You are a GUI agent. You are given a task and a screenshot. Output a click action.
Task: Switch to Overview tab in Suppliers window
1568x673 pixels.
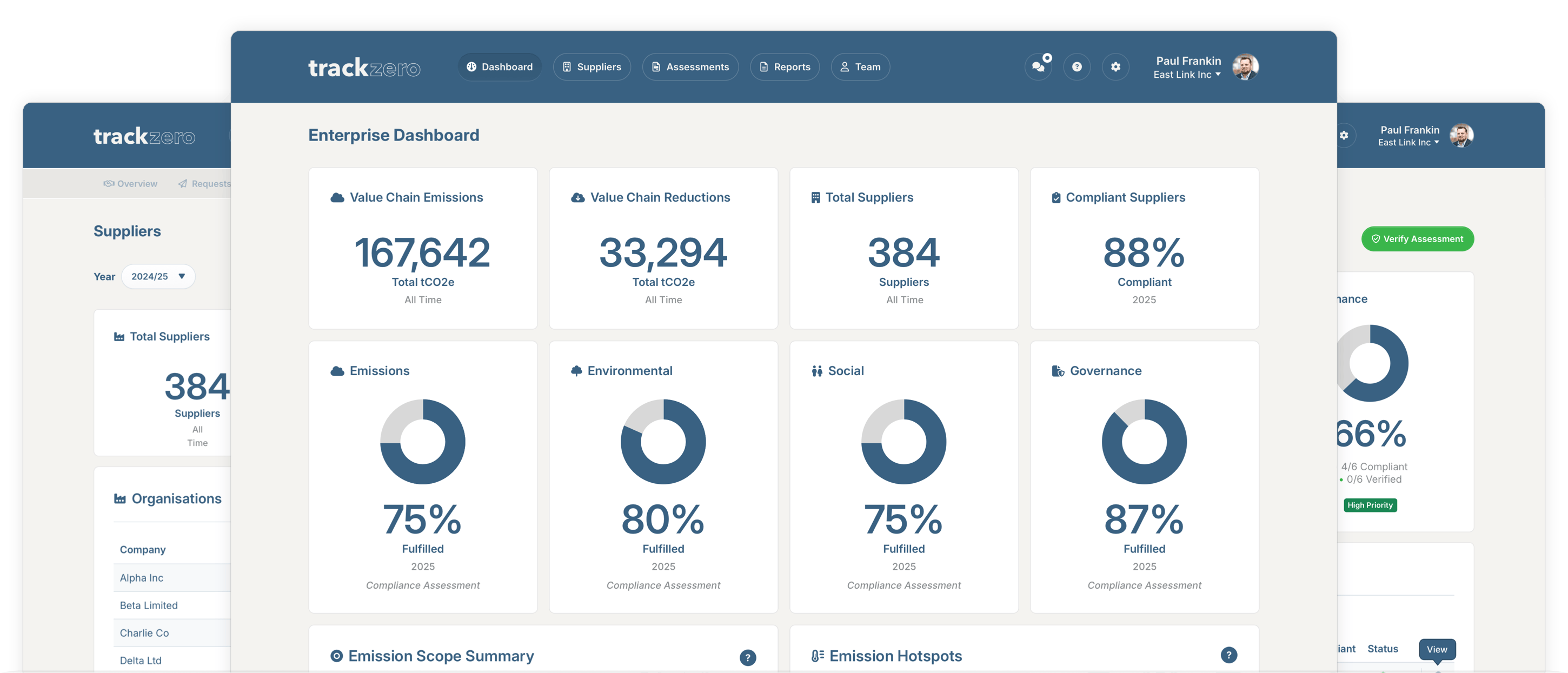(130, 184)
